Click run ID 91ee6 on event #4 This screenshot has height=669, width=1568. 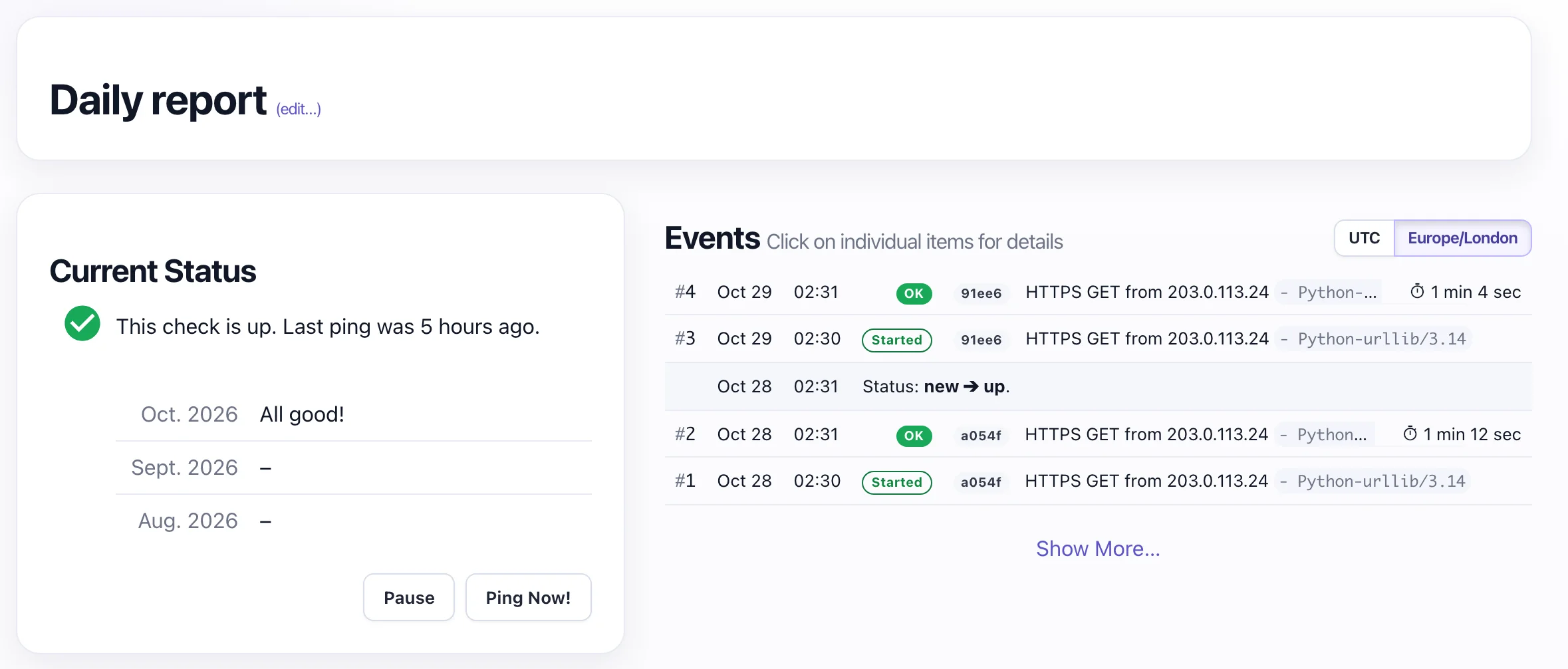click(x=981, y=293)
